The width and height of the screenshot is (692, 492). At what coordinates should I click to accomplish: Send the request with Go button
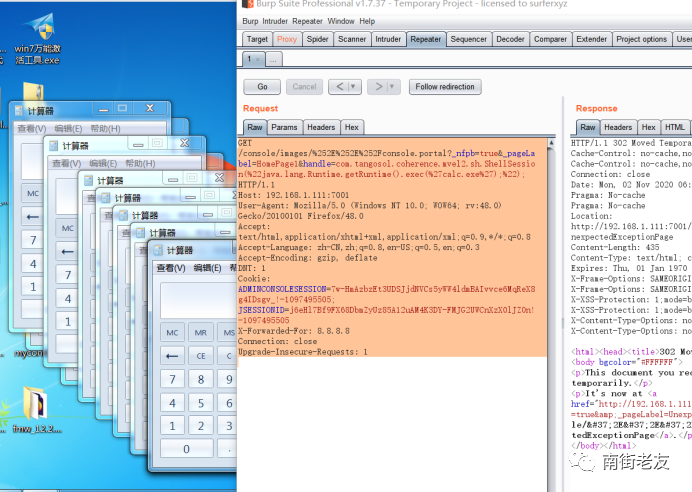click(x=262, y=87)
